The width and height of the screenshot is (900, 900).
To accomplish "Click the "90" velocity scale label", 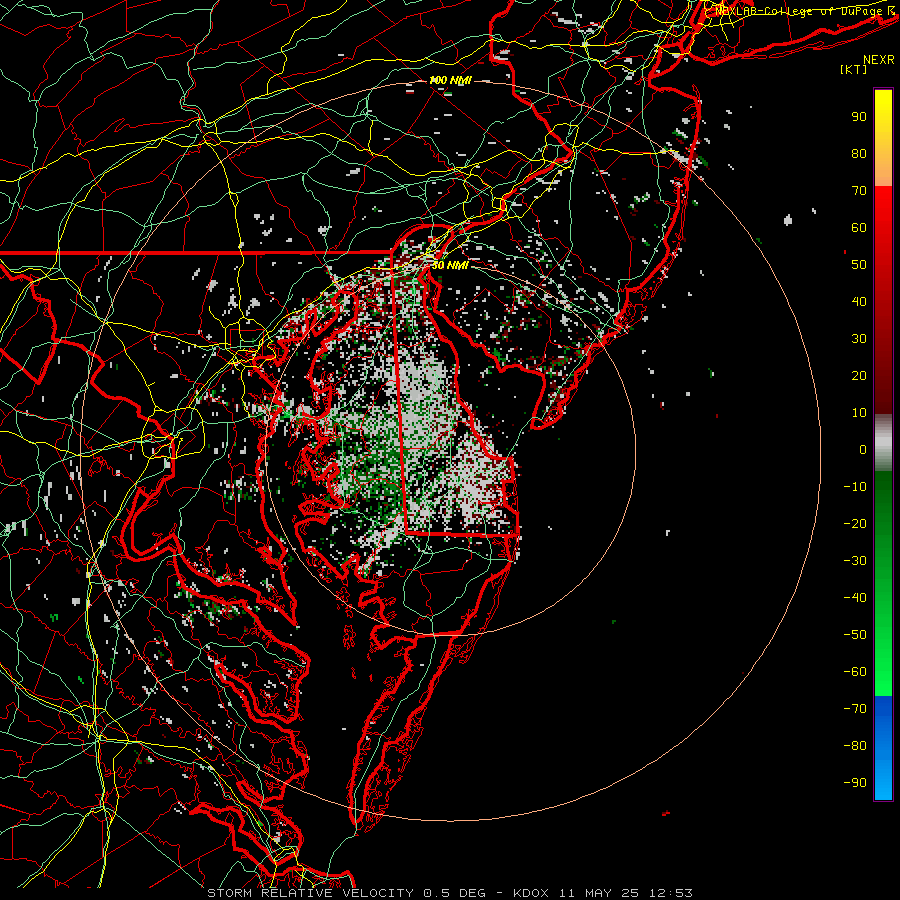I will point(859,117).
